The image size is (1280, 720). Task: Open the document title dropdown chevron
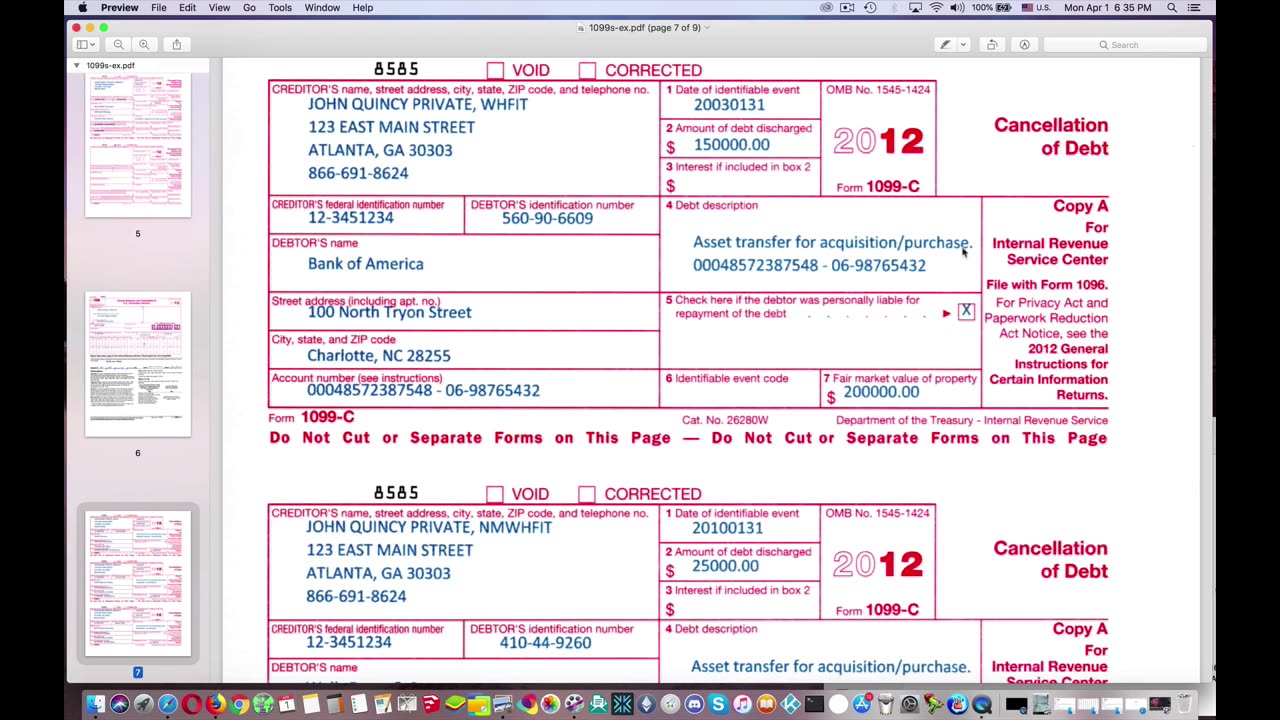pos(708,27)
